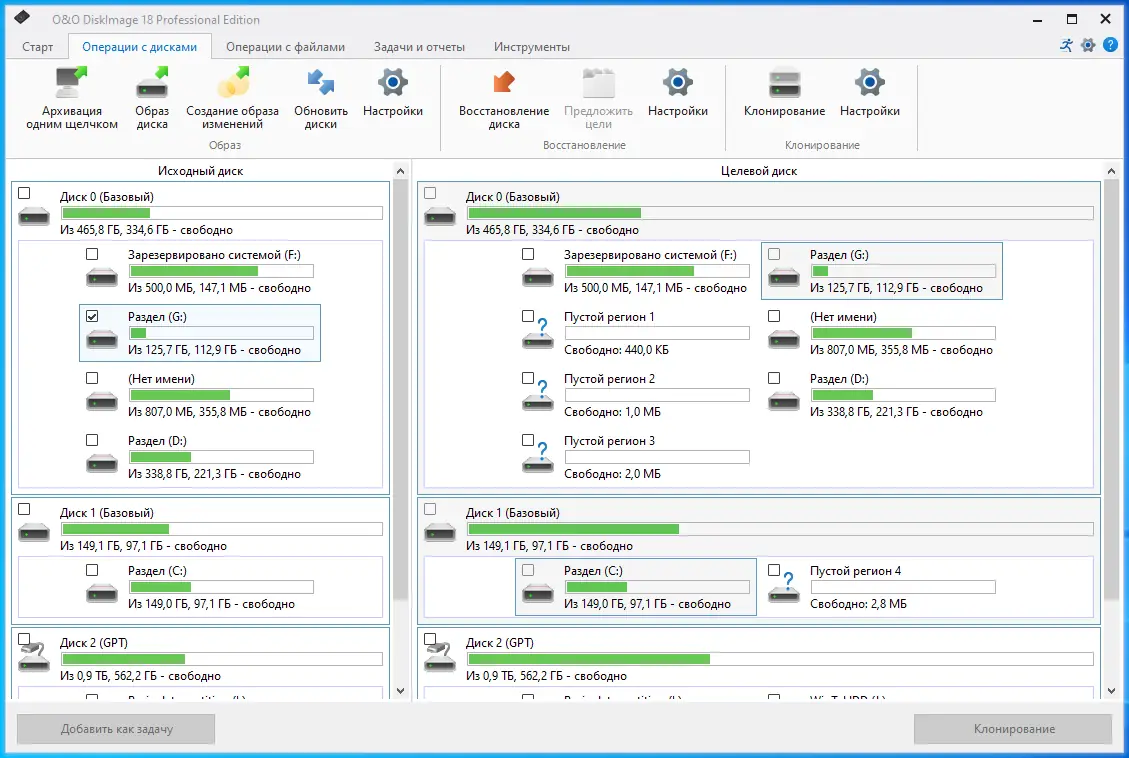Open Настройки in the Восстановление group

point(678,92)
